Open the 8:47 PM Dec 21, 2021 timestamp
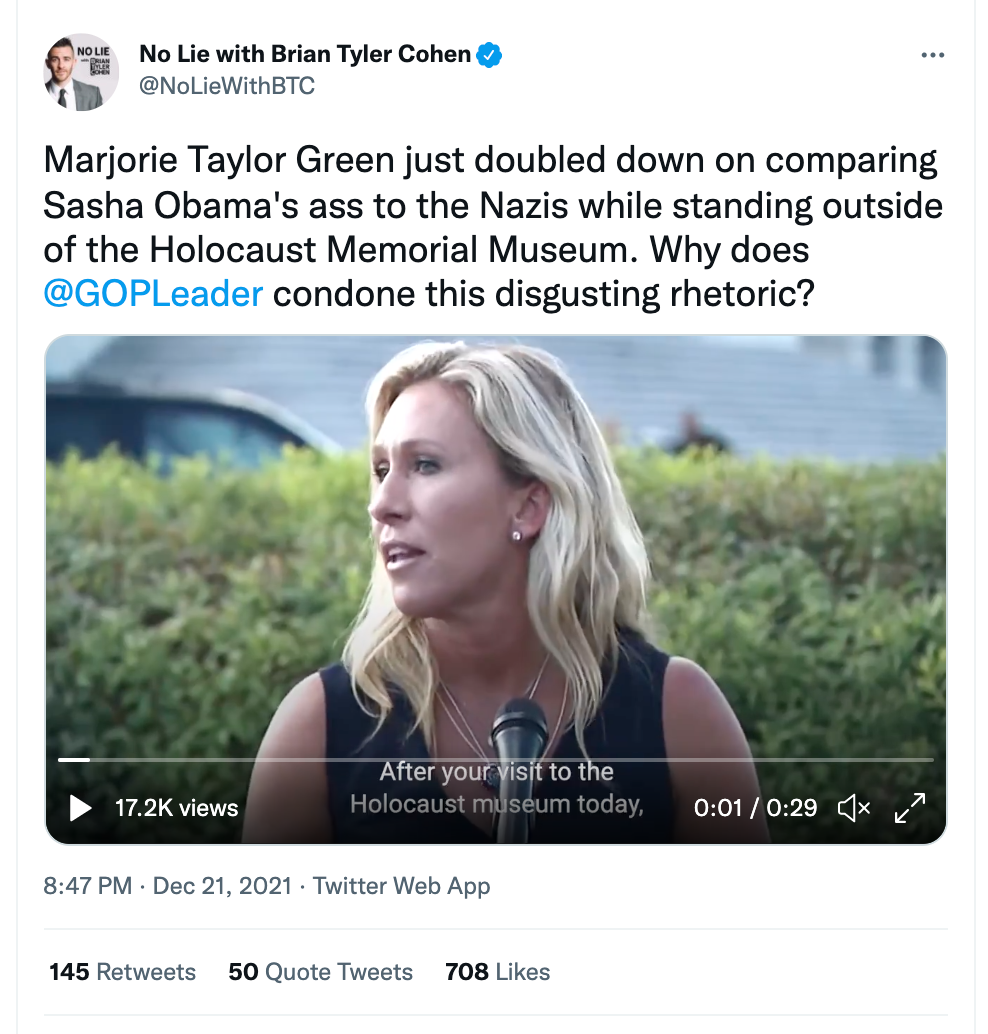Screen dimensions: 988x1034 [x=170, y=886]
